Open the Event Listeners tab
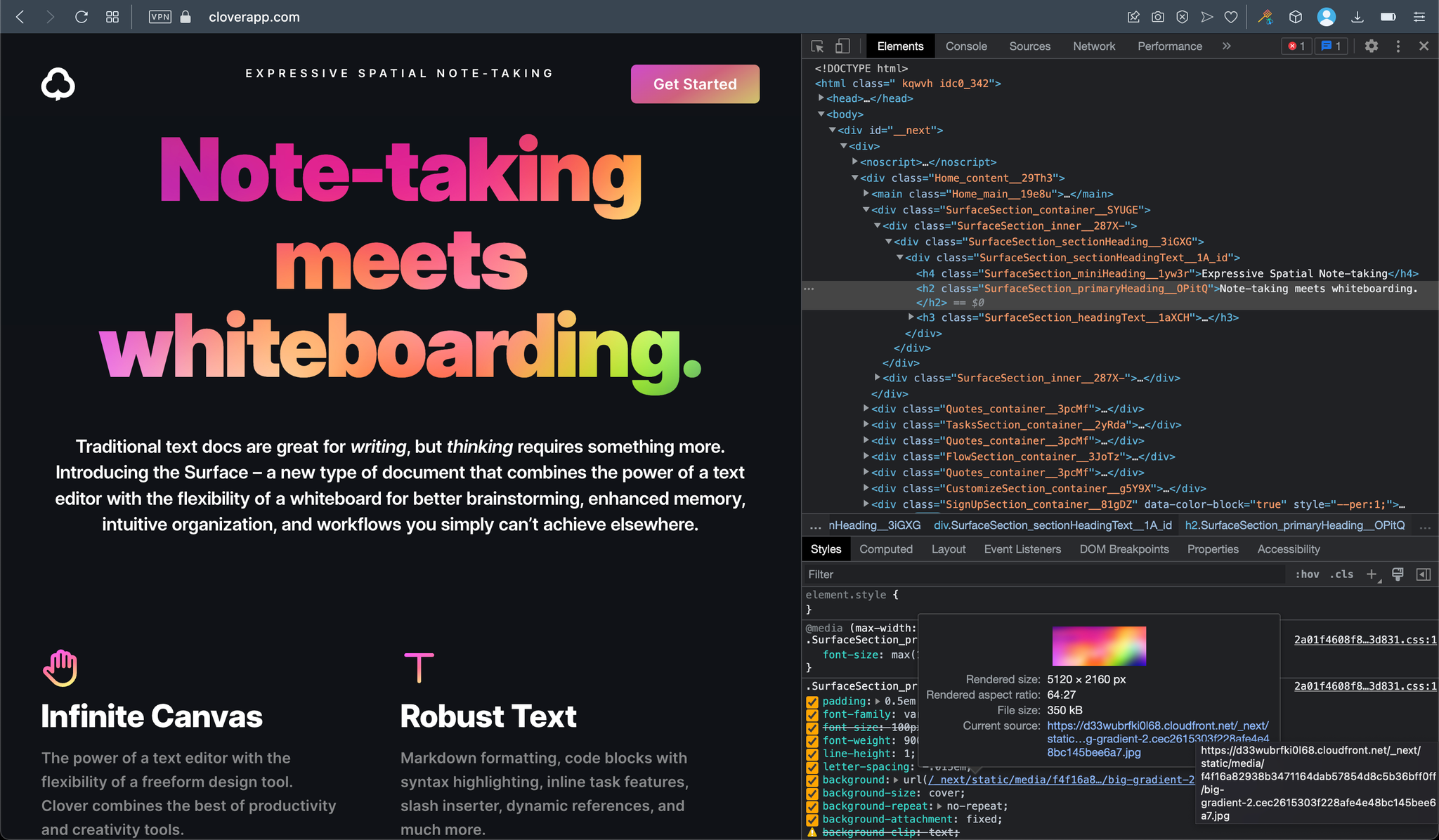 1022,549
